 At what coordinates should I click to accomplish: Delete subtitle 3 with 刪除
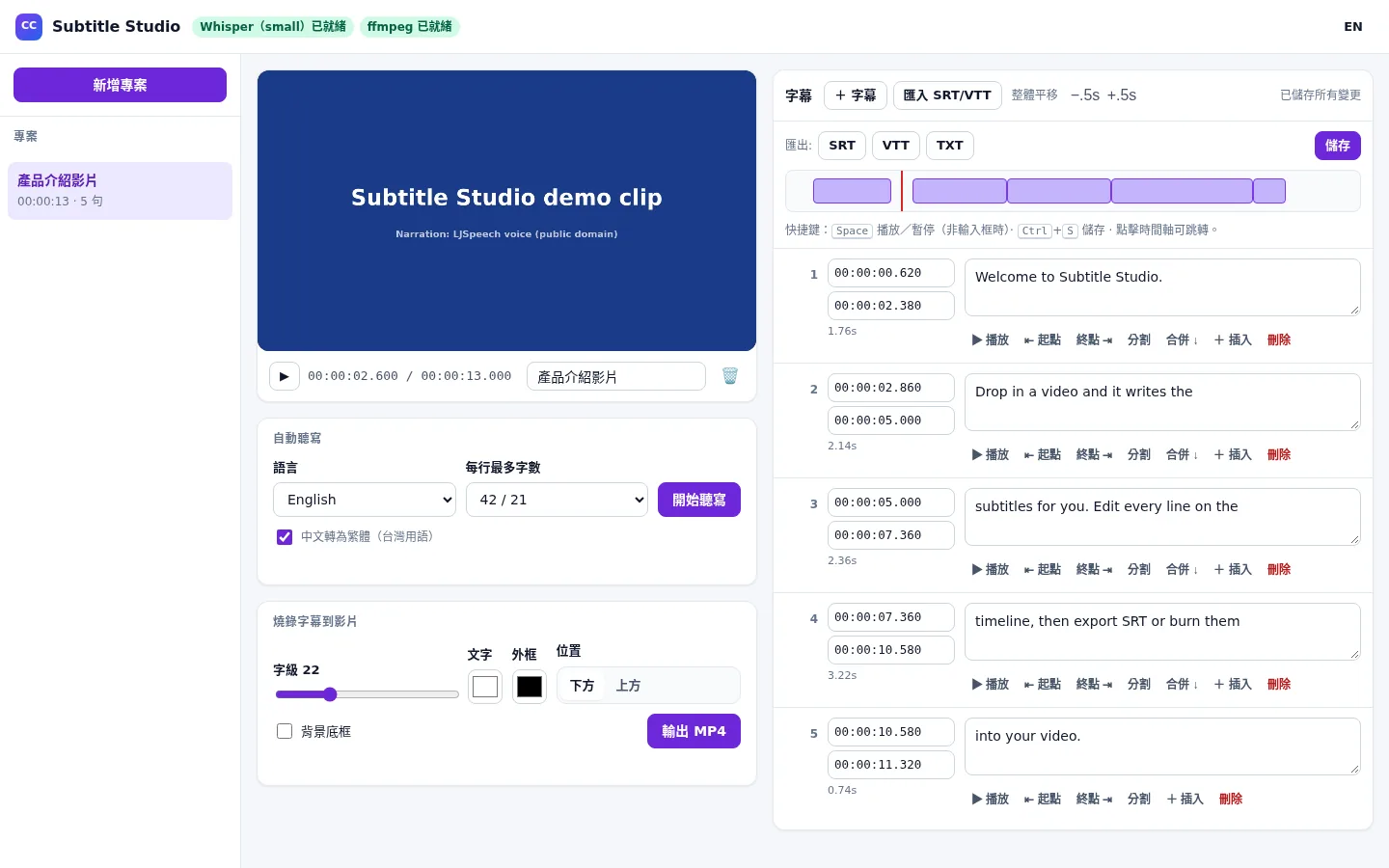click(x=1279, y=569)
